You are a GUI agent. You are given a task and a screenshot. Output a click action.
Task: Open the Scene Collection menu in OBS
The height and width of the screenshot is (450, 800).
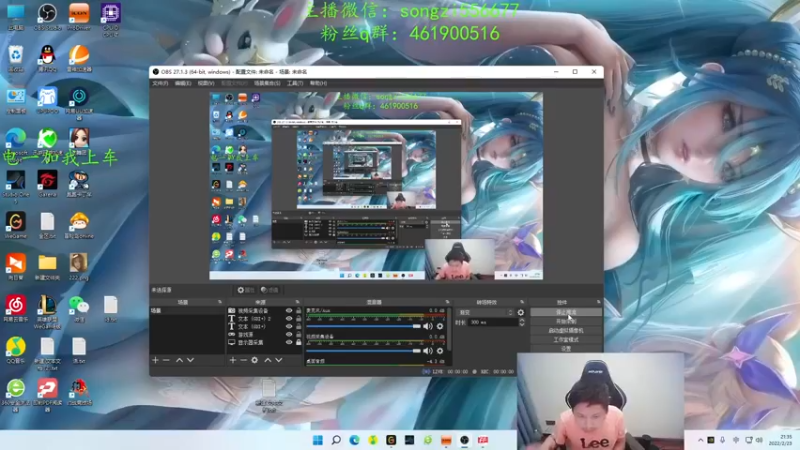267,83
